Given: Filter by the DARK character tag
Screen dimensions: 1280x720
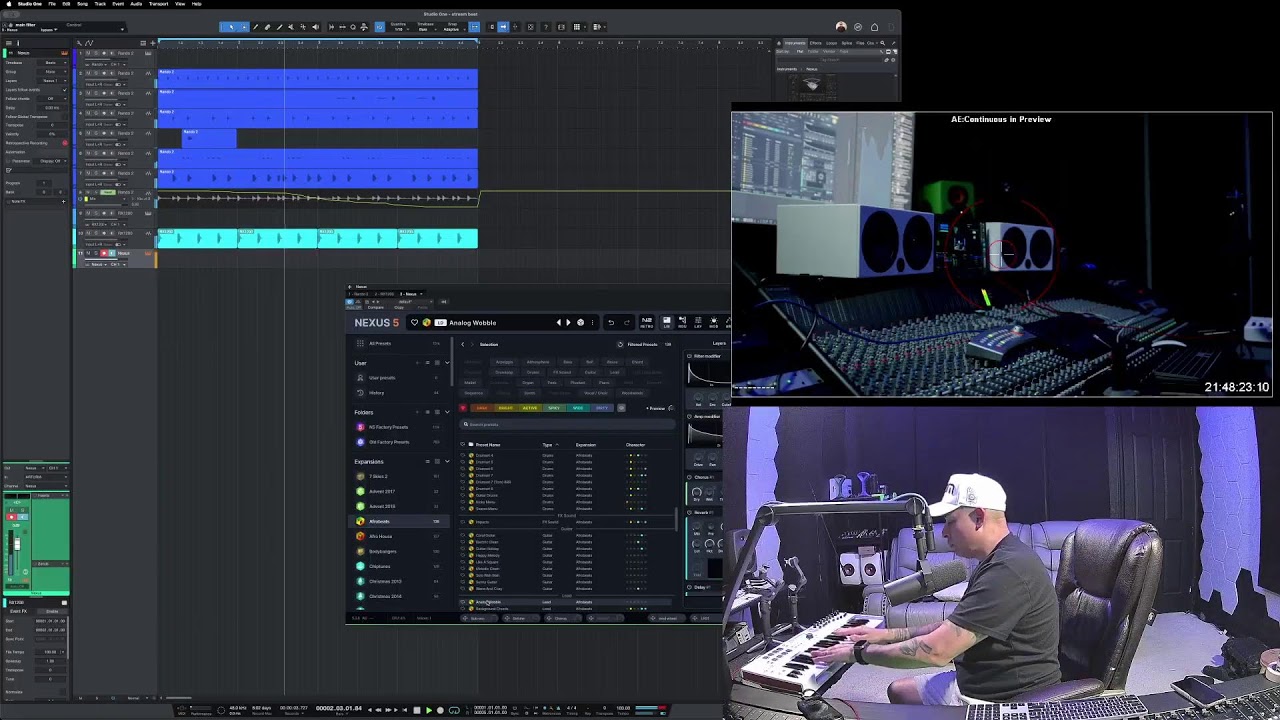Looking at the screenshot, I should pos(482,408).
